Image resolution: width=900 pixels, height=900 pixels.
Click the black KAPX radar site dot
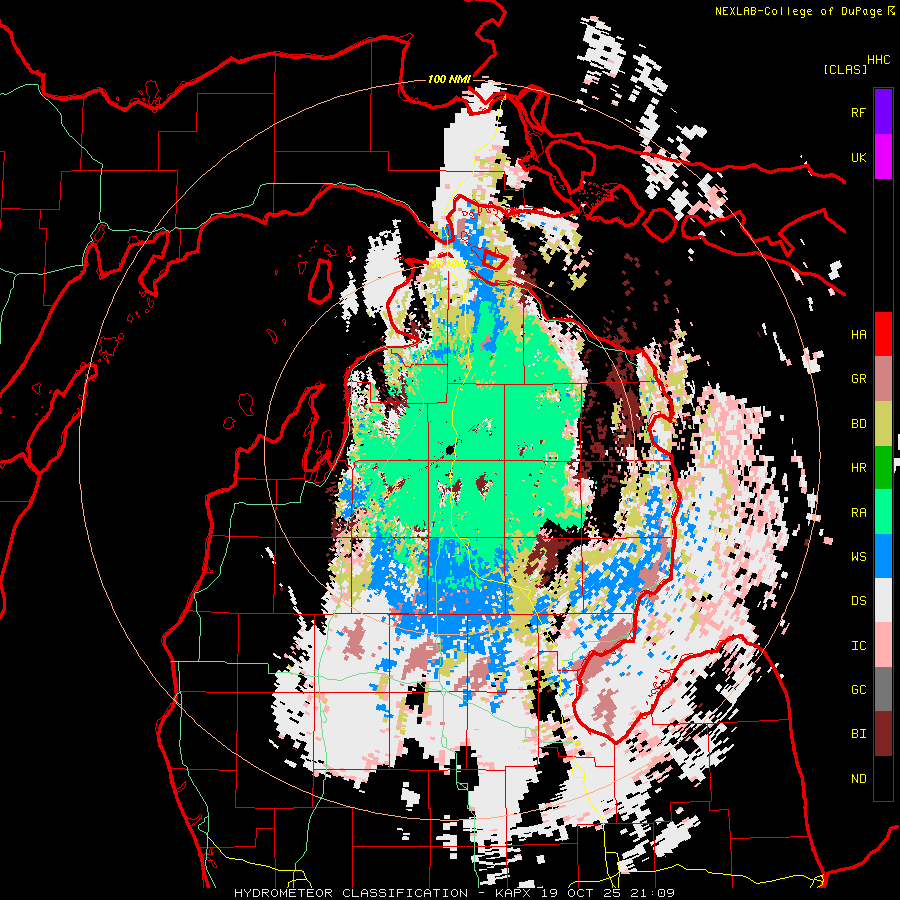click(x=451, y=449)
